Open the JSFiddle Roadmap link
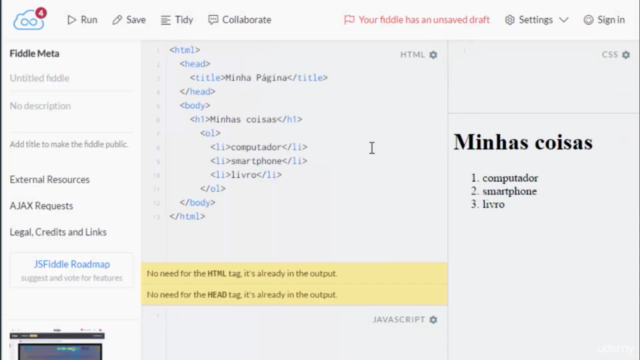The height and width of the screenshot is (360, 640). click(x=71, y=264)
